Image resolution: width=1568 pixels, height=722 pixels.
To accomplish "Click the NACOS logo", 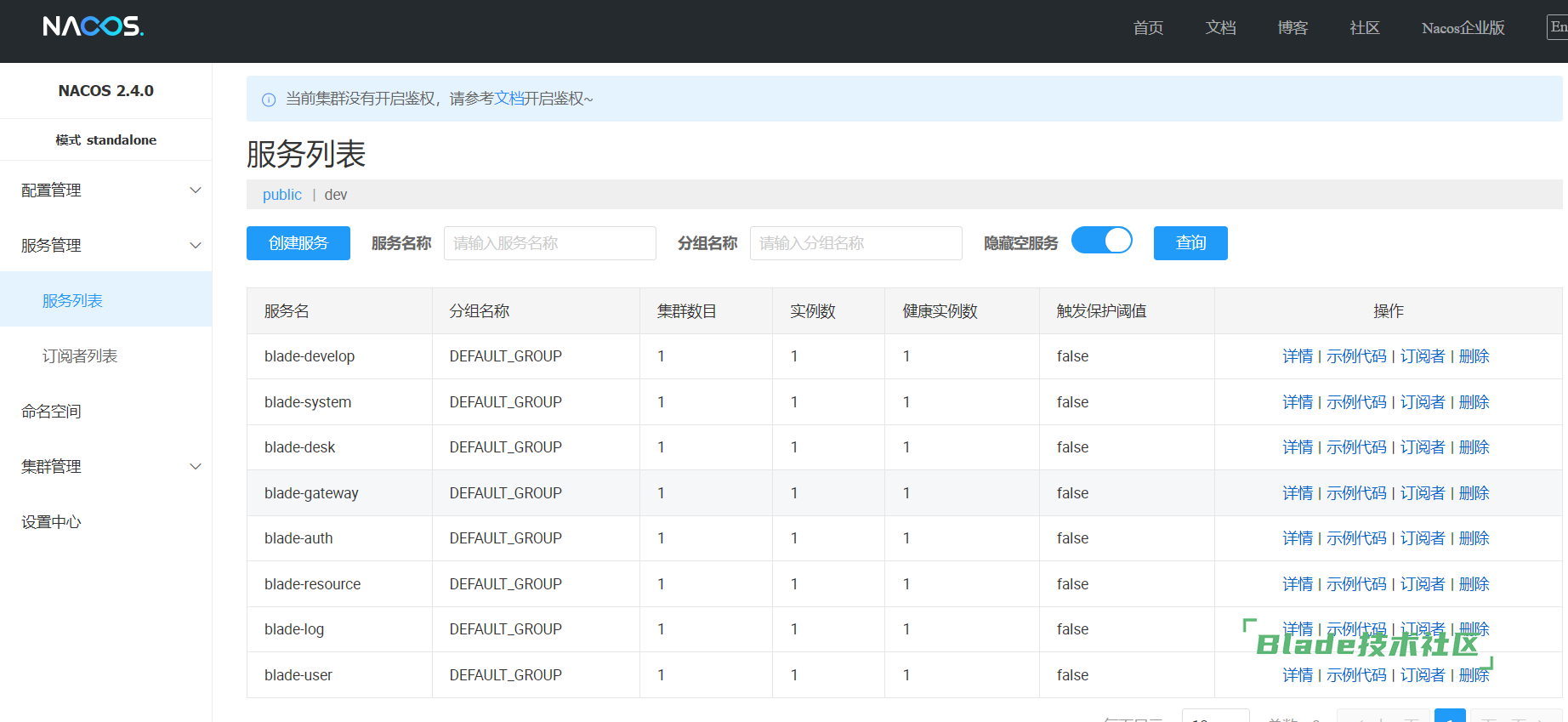I will pyautogui.click(x=94, y=26).
